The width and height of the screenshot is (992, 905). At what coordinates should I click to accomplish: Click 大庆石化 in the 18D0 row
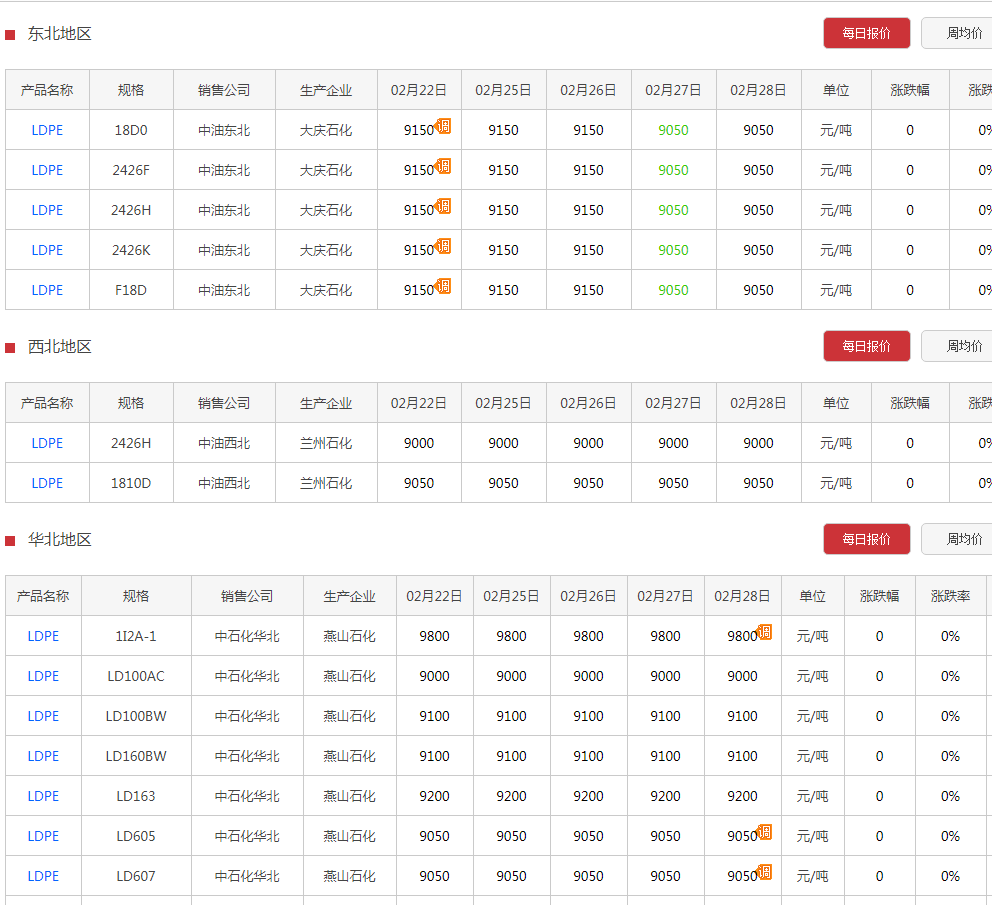(326, 130)
